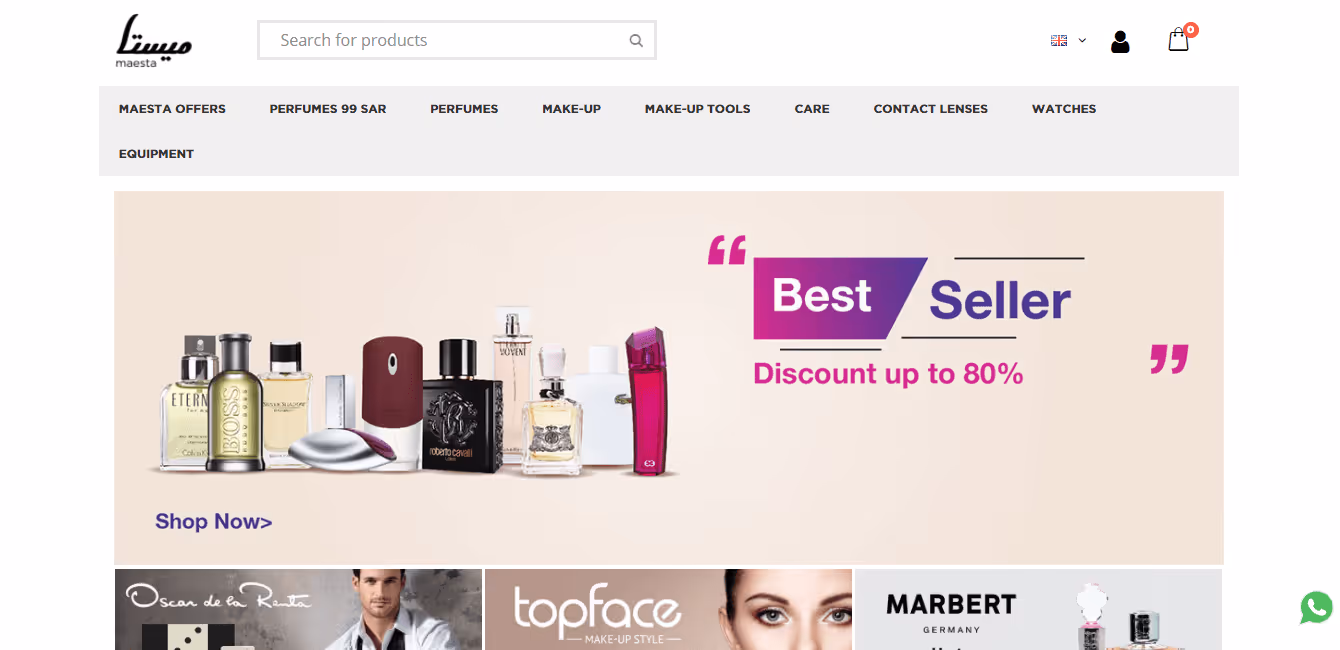Open Contact Lenses category
This screenshot has height=650, width=1340.
click(931, 109)
